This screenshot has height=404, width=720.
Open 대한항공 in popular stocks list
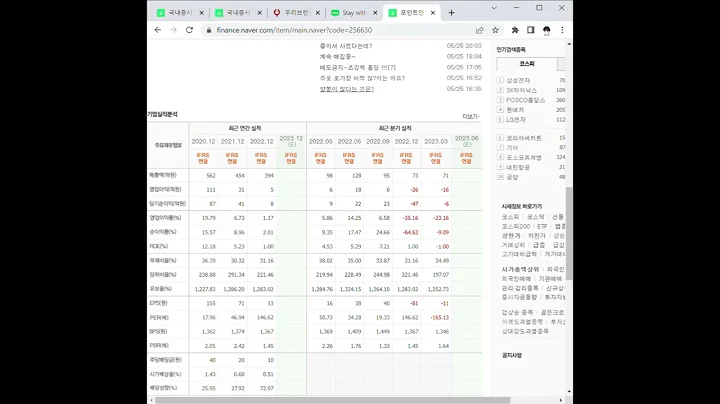click(x=518, y=168)
